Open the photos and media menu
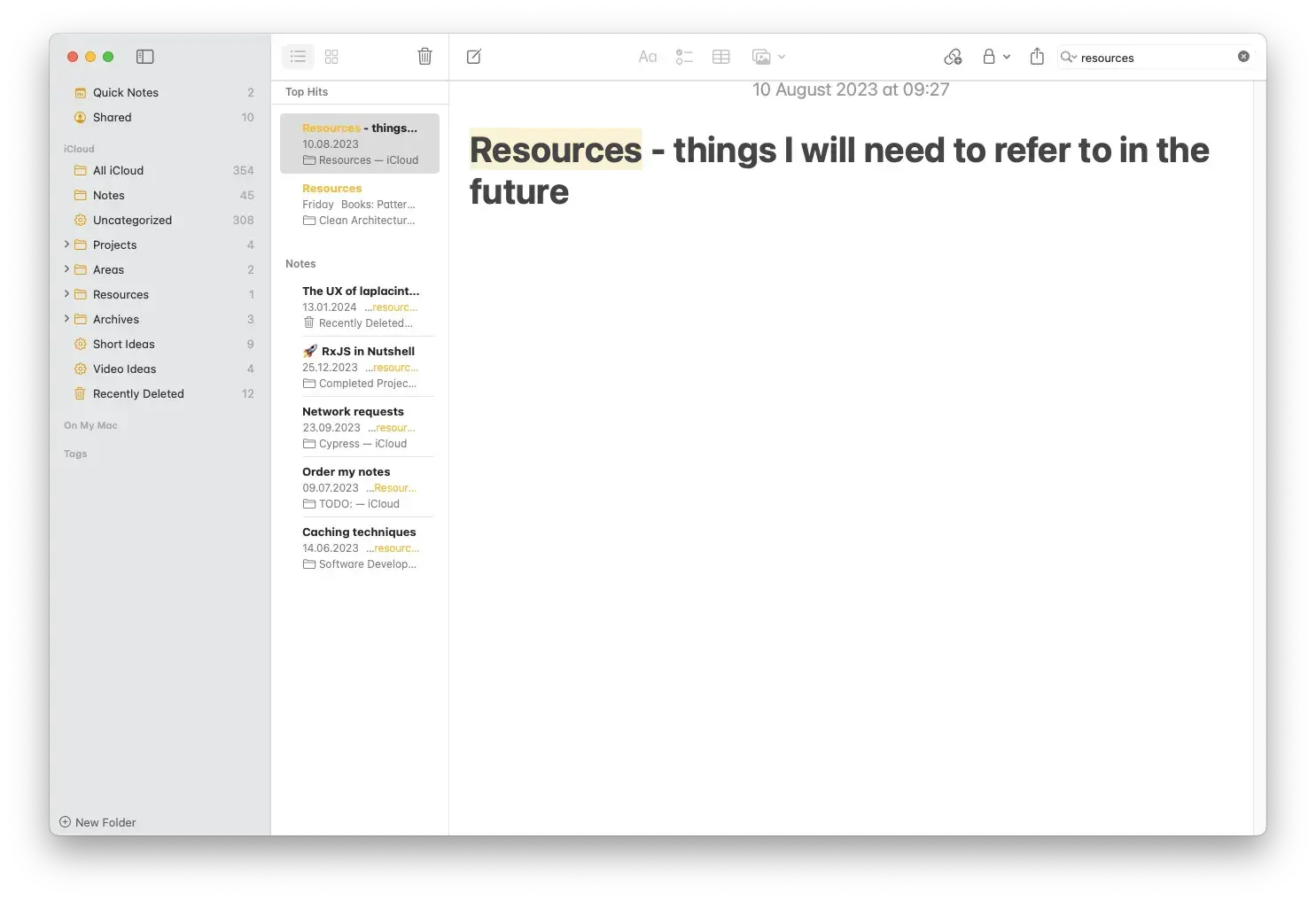The width and height of the screenshot is (1316, 901). point(767,56)
